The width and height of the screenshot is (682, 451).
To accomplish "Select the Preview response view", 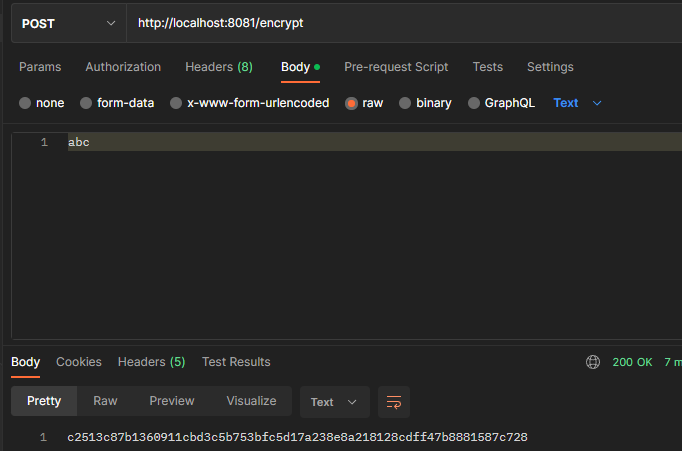I will (x=172, y=401).
